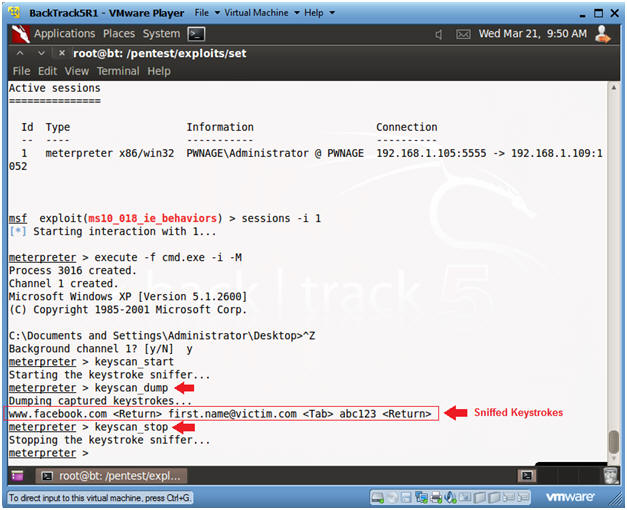Open the Terminal menu in the menu bar
Image resolution: width=627 pixels, height=510 pixels.
click(118, 71)
